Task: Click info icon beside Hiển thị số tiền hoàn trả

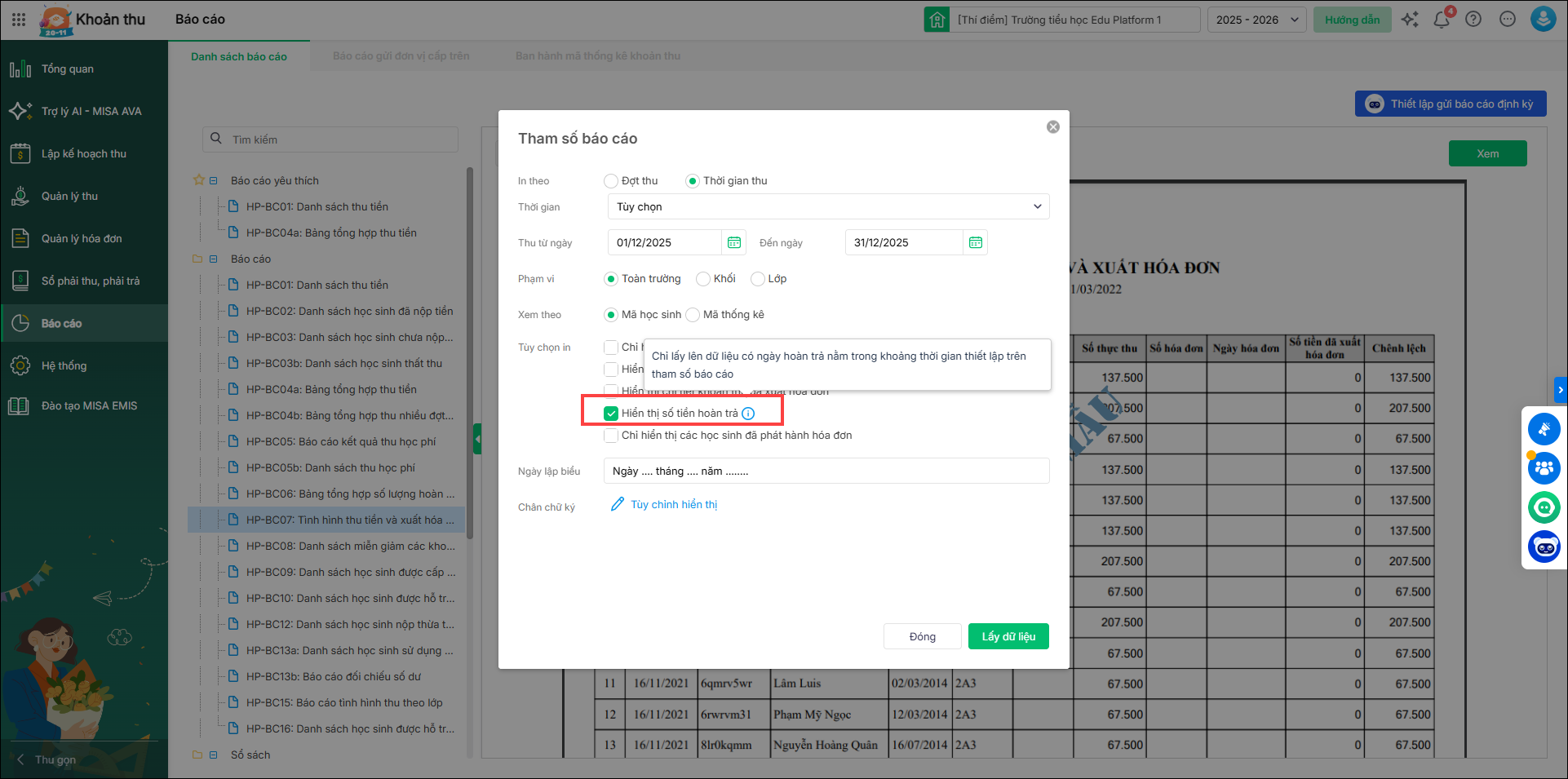Action: (748, 414)
